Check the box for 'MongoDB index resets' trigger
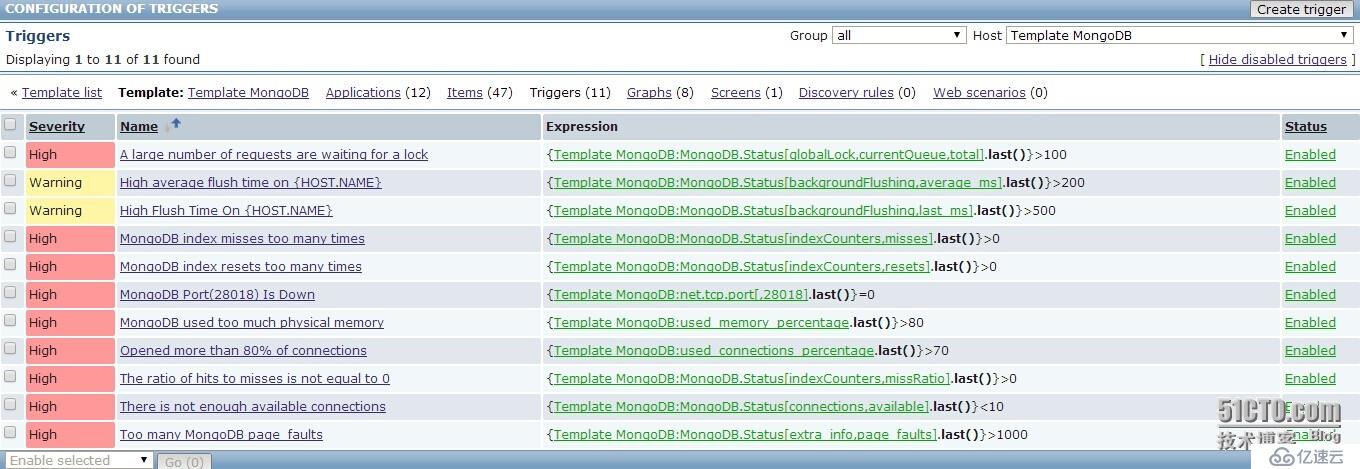This screenshot has width=1360, height=469. click(x=10, y=265)
